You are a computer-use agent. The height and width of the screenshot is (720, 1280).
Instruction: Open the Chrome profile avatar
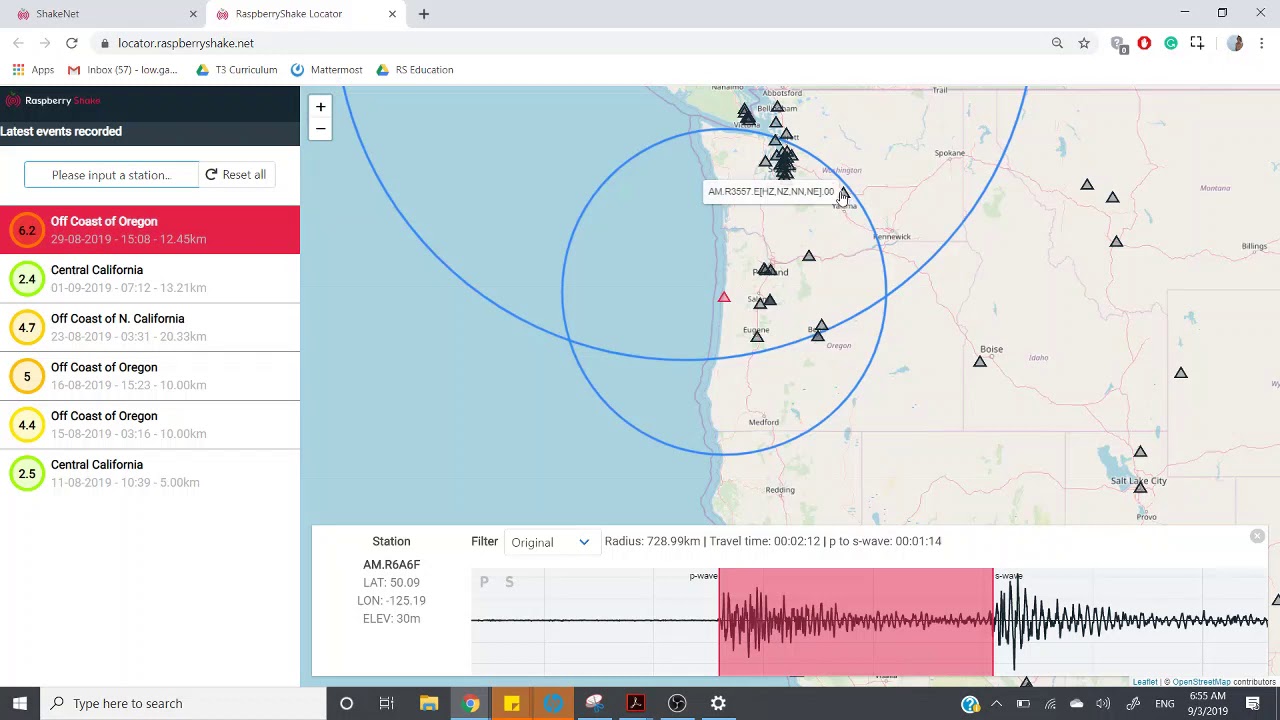tap(1235, 43)
